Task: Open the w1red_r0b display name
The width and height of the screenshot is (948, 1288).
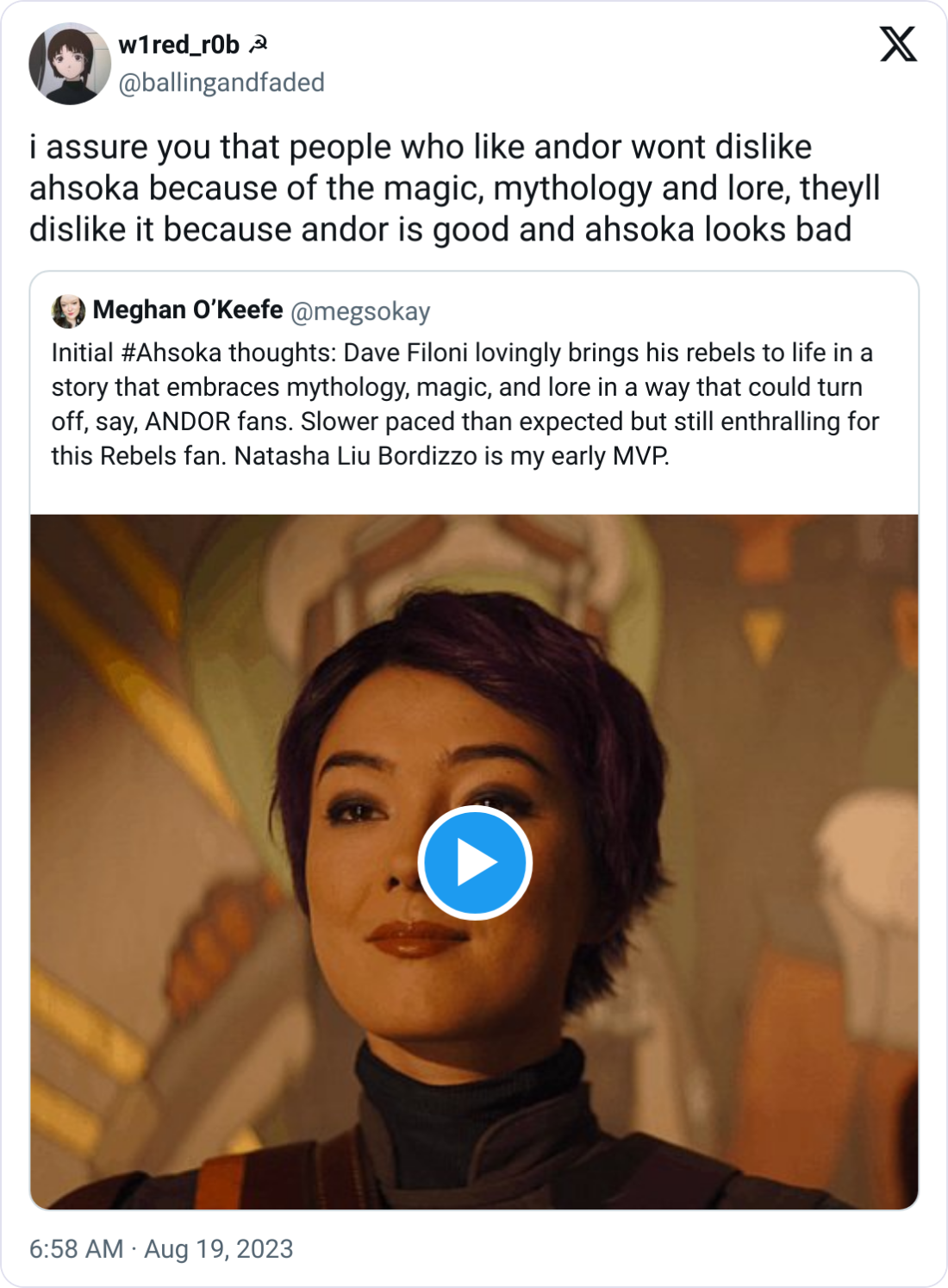Action: (x=178, y=45)
